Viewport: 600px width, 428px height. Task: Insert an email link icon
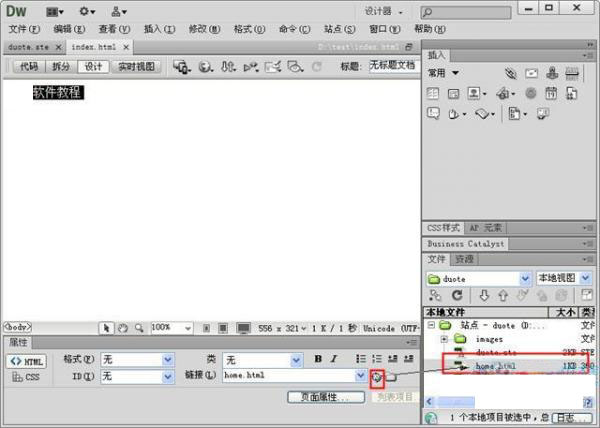532,73
